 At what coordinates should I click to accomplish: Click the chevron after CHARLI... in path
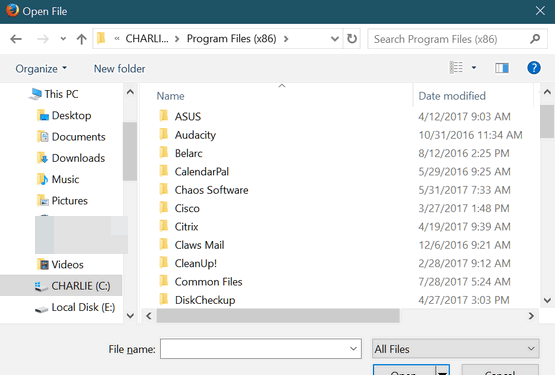177,39
